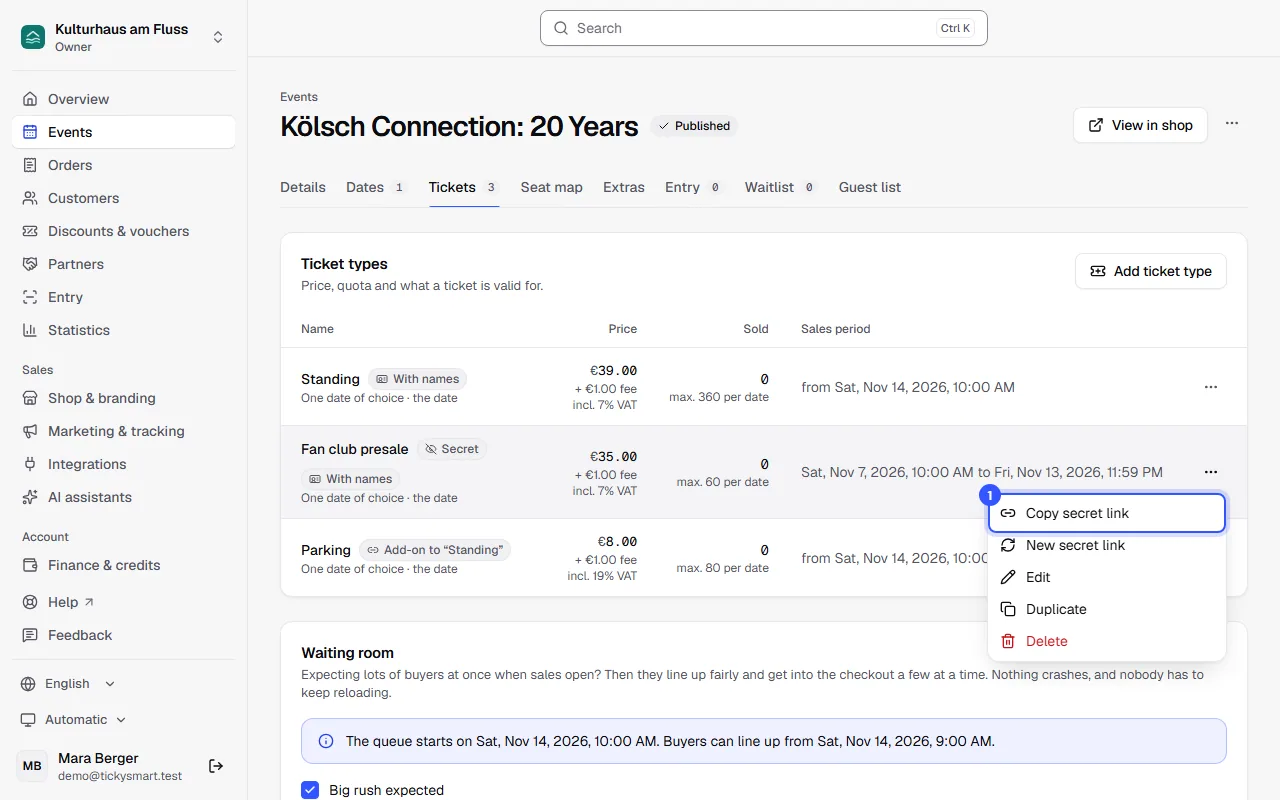Open the Automatic theme dropdown
Screen dimensions: 1280x800
(74, 720)
